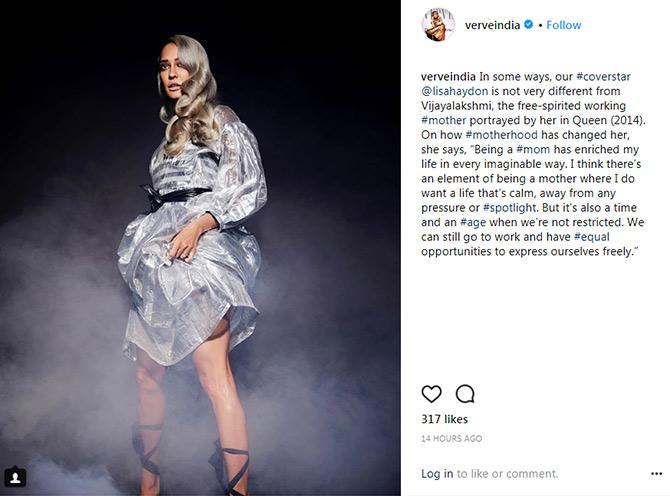
Task: Open the #age hashtag link
Action: [473, 222]
